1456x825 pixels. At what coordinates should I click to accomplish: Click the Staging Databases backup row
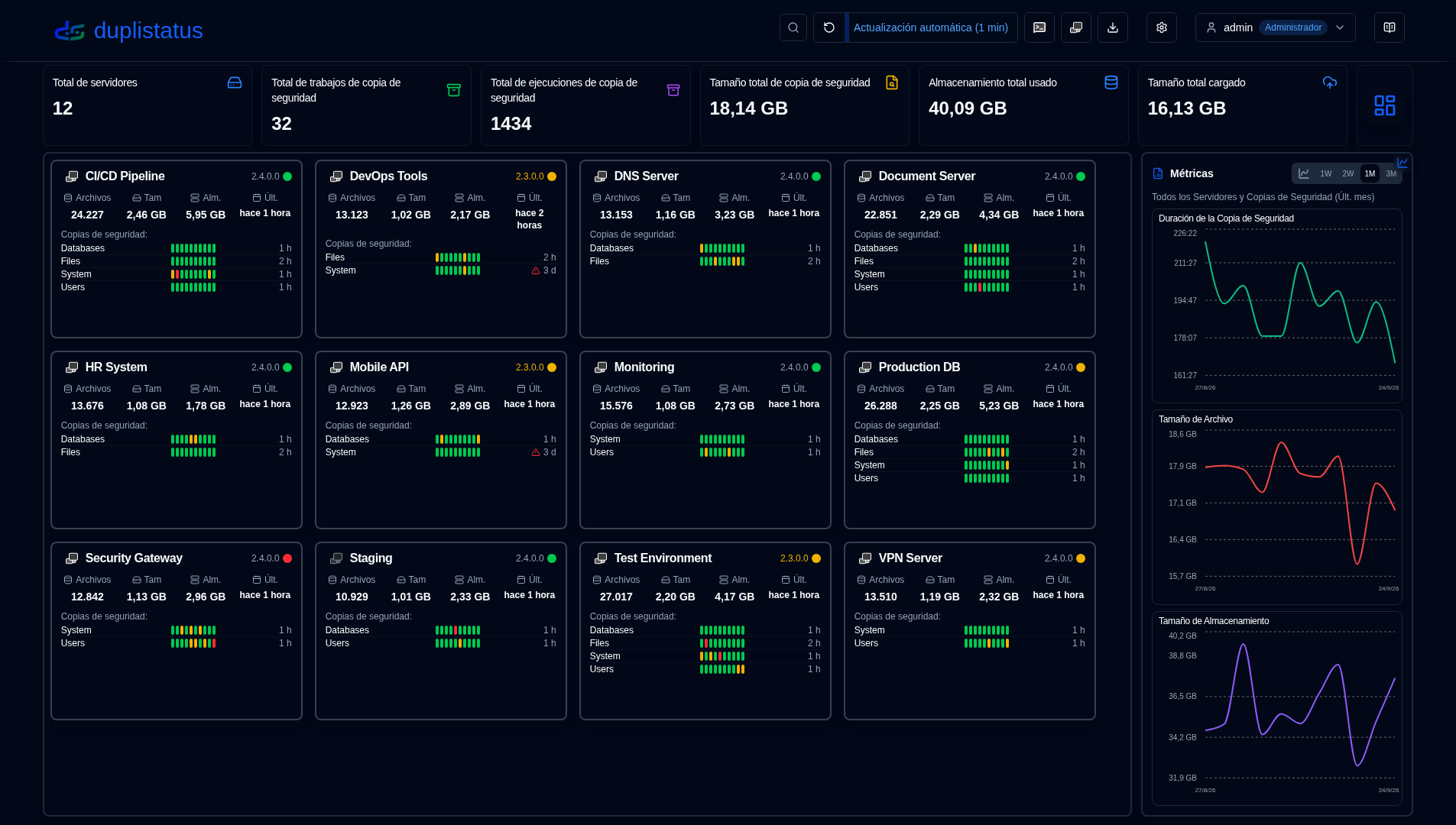coord(440,630)
